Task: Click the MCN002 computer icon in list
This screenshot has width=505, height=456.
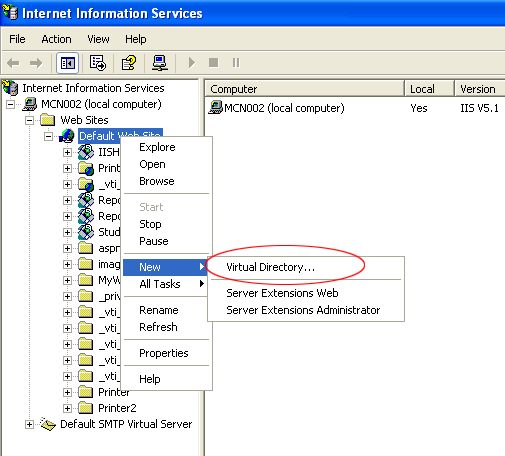Action: pyautogui.click(x=215, y=108)
